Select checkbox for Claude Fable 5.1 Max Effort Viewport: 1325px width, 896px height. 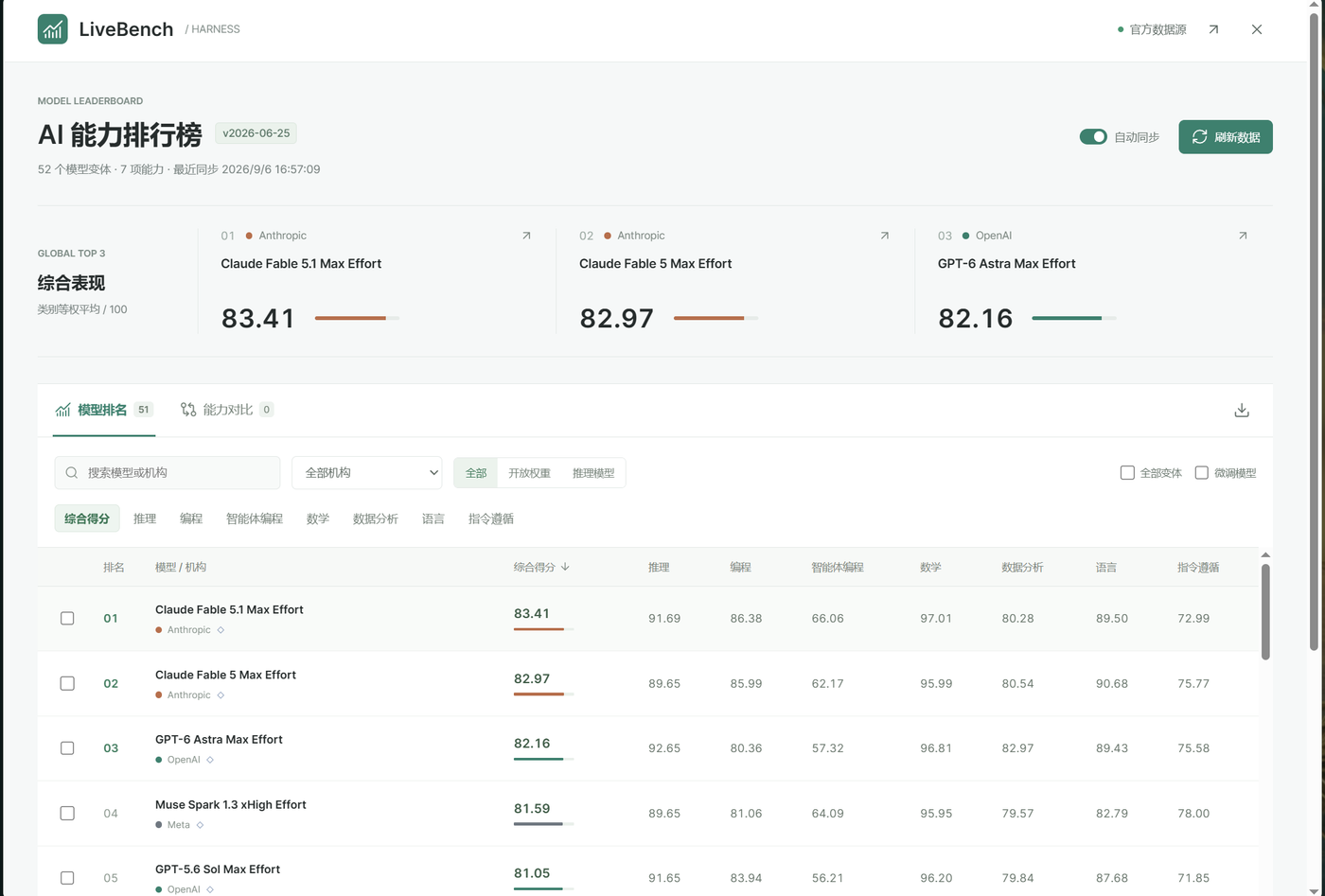click(x=67, y=619)
